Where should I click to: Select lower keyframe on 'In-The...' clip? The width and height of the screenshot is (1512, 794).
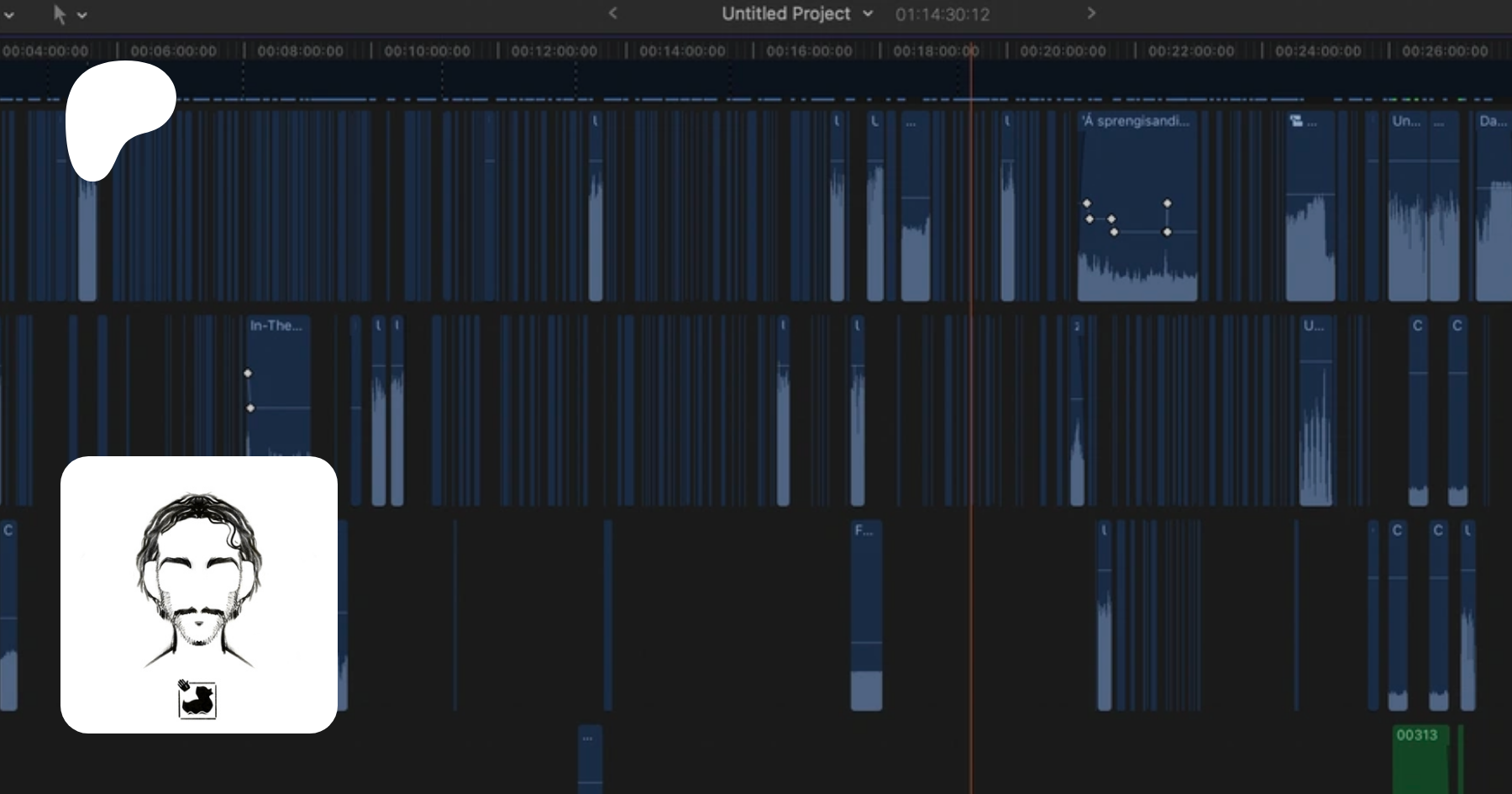250,408
